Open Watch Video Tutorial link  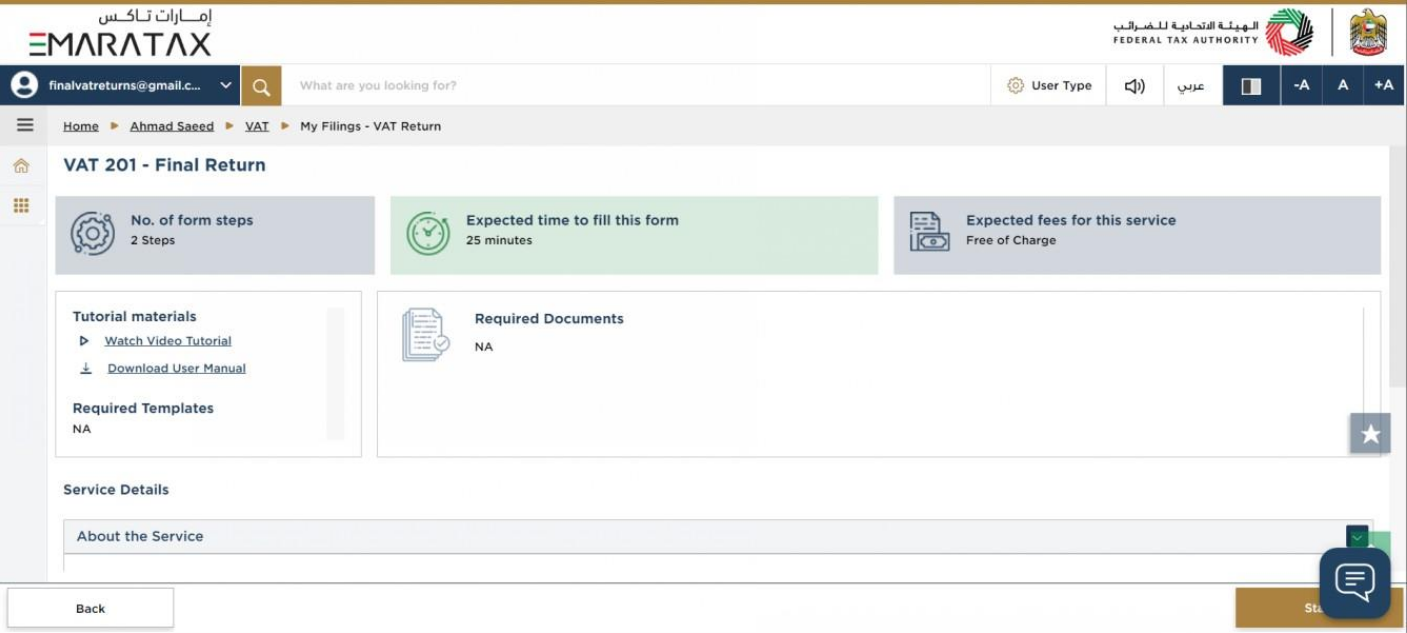(x=168, y=341)
